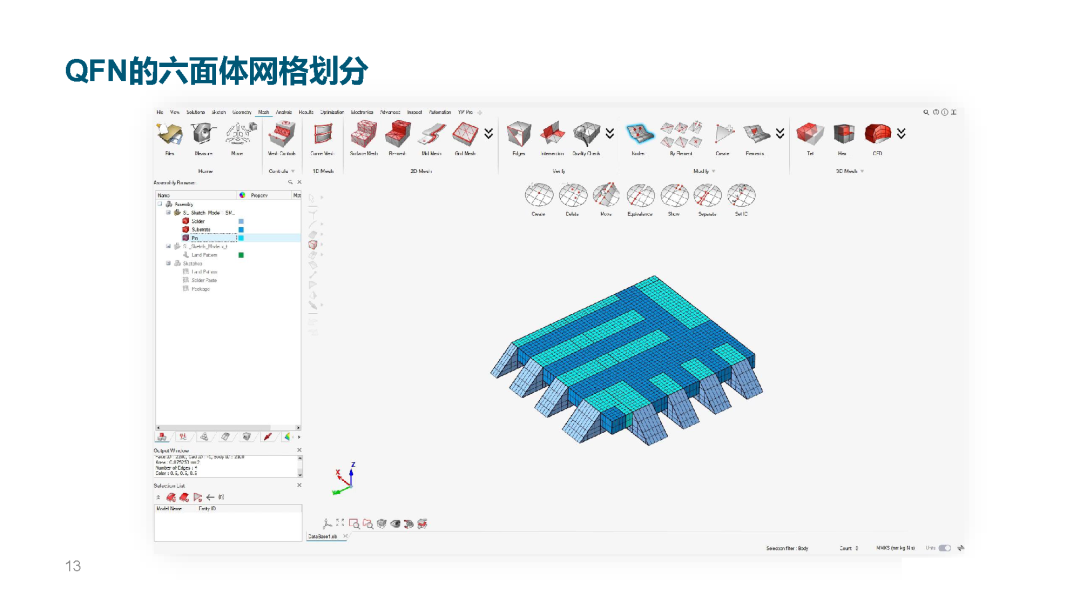Open the File menu

coord(160,112)
